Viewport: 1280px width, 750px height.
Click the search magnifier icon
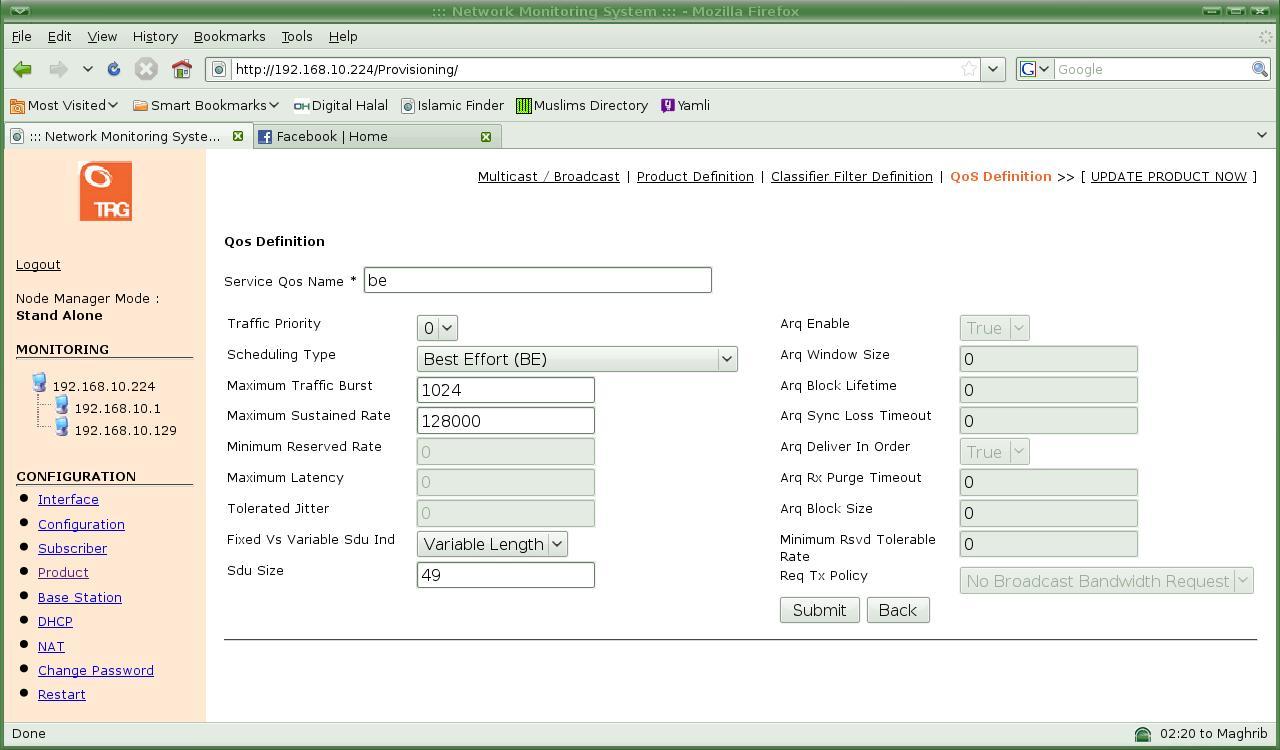tap(1260, 69)
